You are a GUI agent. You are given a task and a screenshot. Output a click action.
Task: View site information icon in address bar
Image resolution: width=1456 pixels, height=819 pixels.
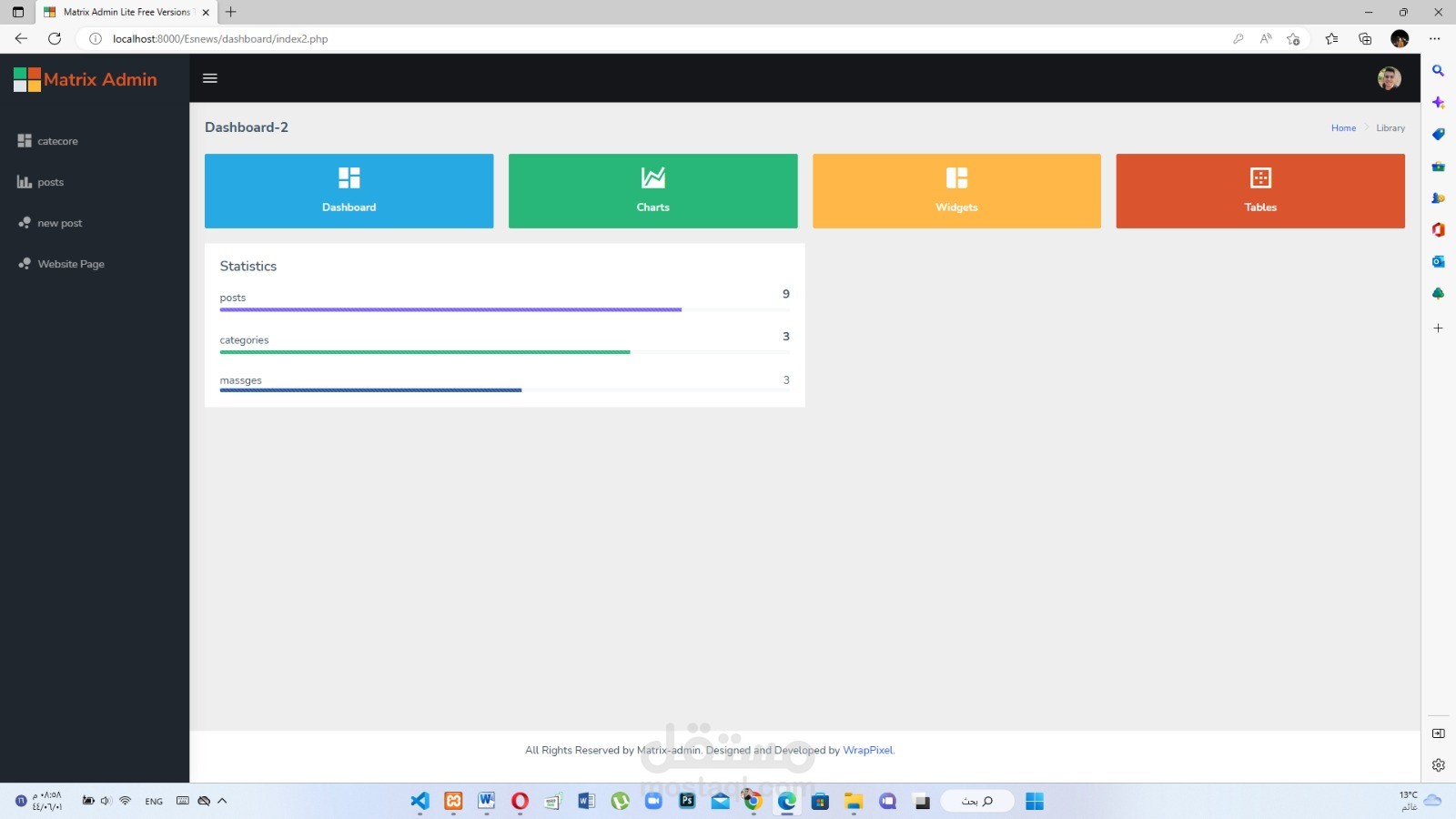click(x=95, y=38)
